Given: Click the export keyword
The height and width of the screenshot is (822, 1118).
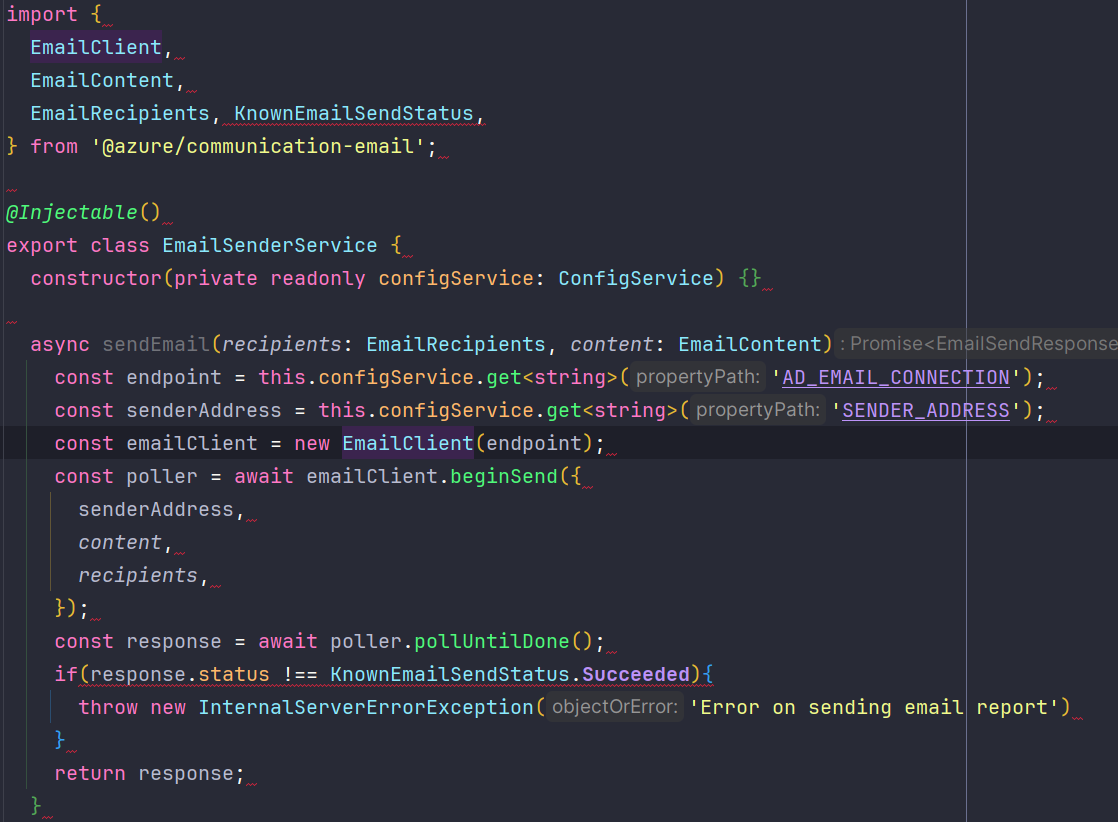Looking at the screenshot, I should pos(41,245).
